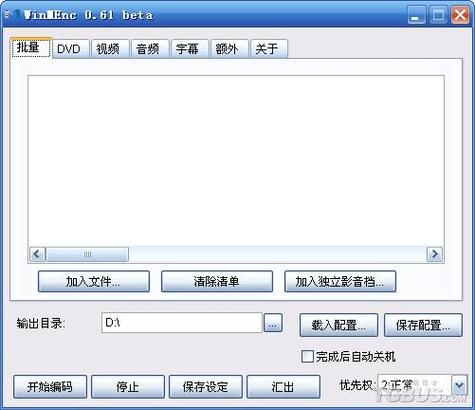This screenshot has width=475, height=410.
Task: Browse output directory with ... button
Action: tap(273, 323)
